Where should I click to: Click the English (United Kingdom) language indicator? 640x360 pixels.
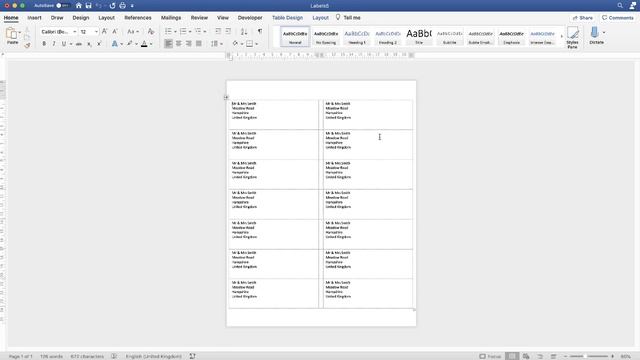coord(153,356)
